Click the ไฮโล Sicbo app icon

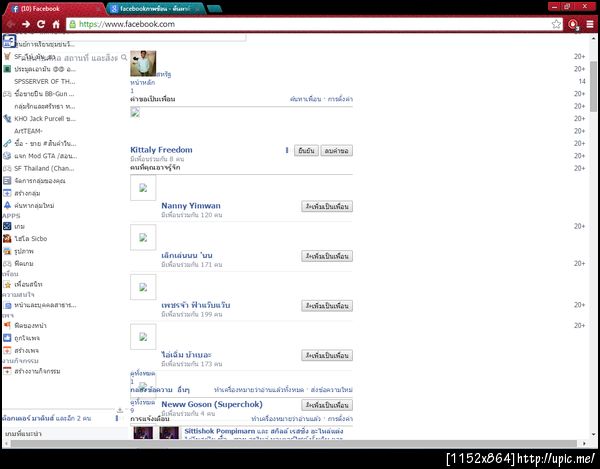coord(7,239)
